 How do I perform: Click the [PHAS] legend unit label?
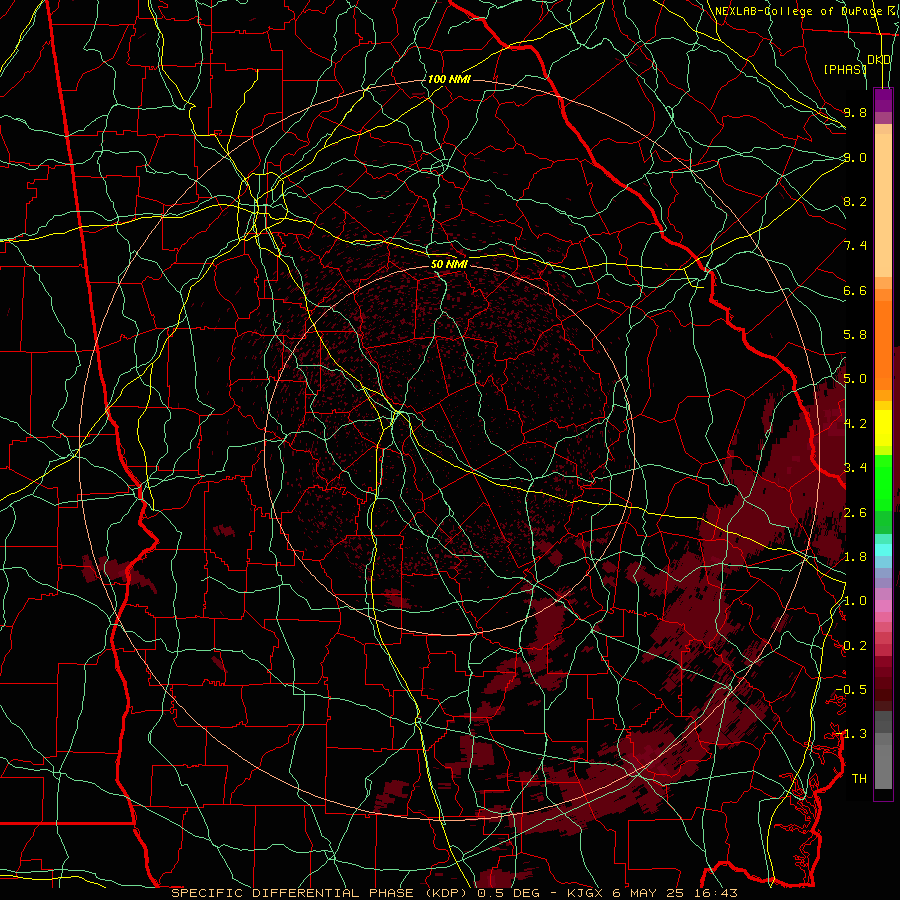pos(845,69)
